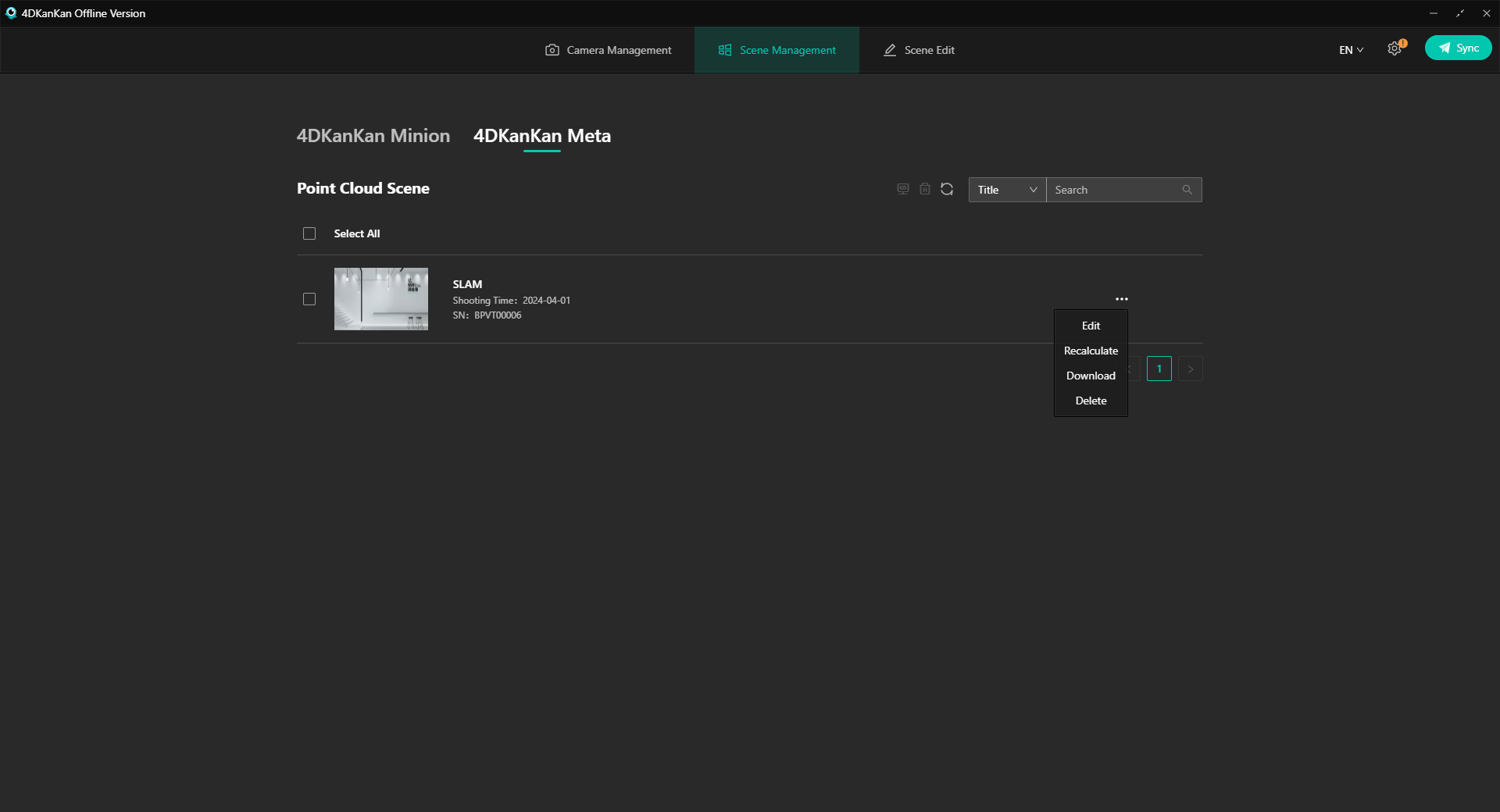The image size is (1500, 812).
Task: Click the refresh scene list icon
Action: point(947,189)
